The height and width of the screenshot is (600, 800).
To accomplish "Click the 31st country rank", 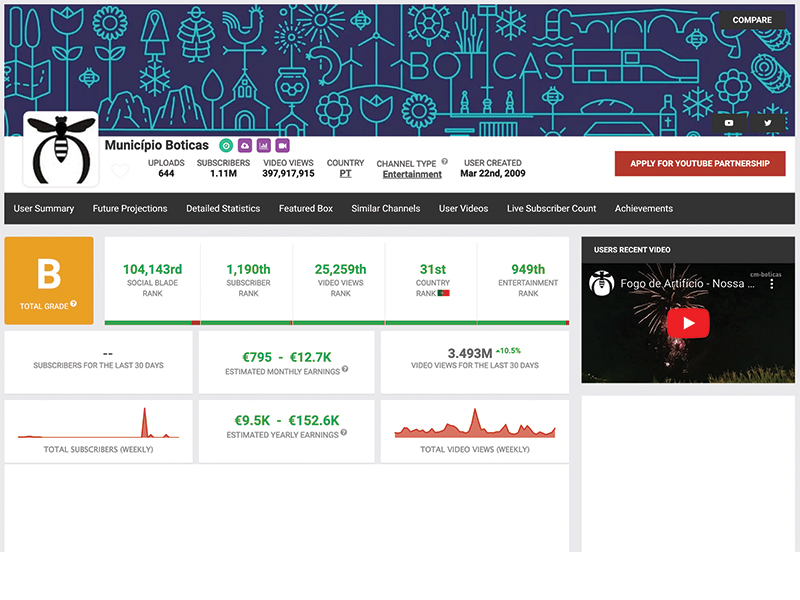I will coord(433,269).
